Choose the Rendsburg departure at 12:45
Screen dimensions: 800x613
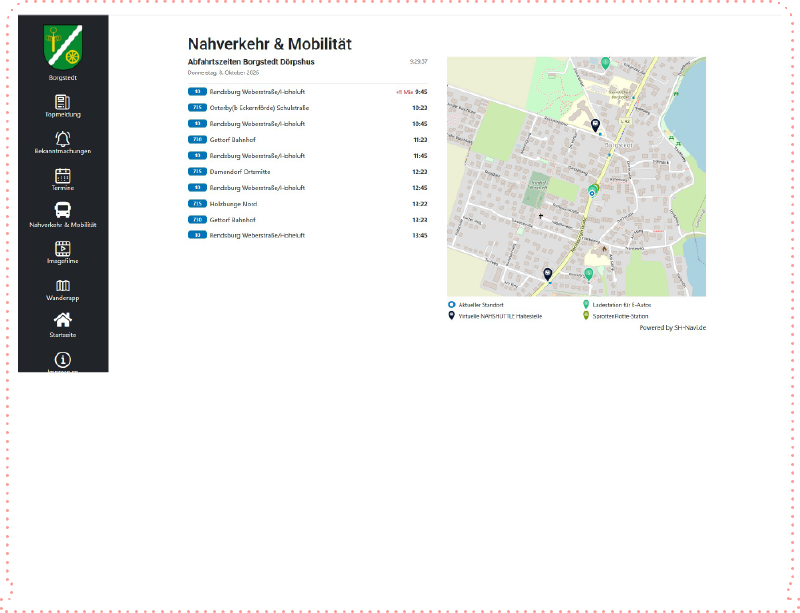click(308, 188)
